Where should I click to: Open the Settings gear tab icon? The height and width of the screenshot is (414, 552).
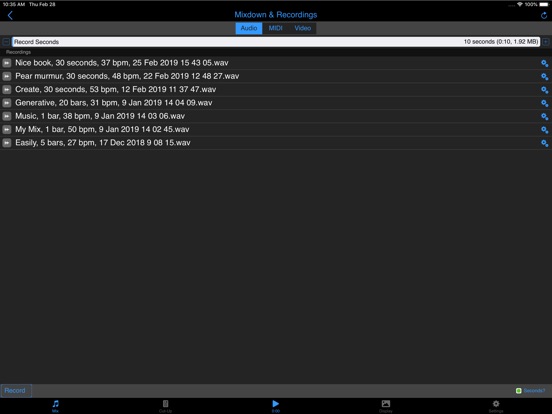496,403
